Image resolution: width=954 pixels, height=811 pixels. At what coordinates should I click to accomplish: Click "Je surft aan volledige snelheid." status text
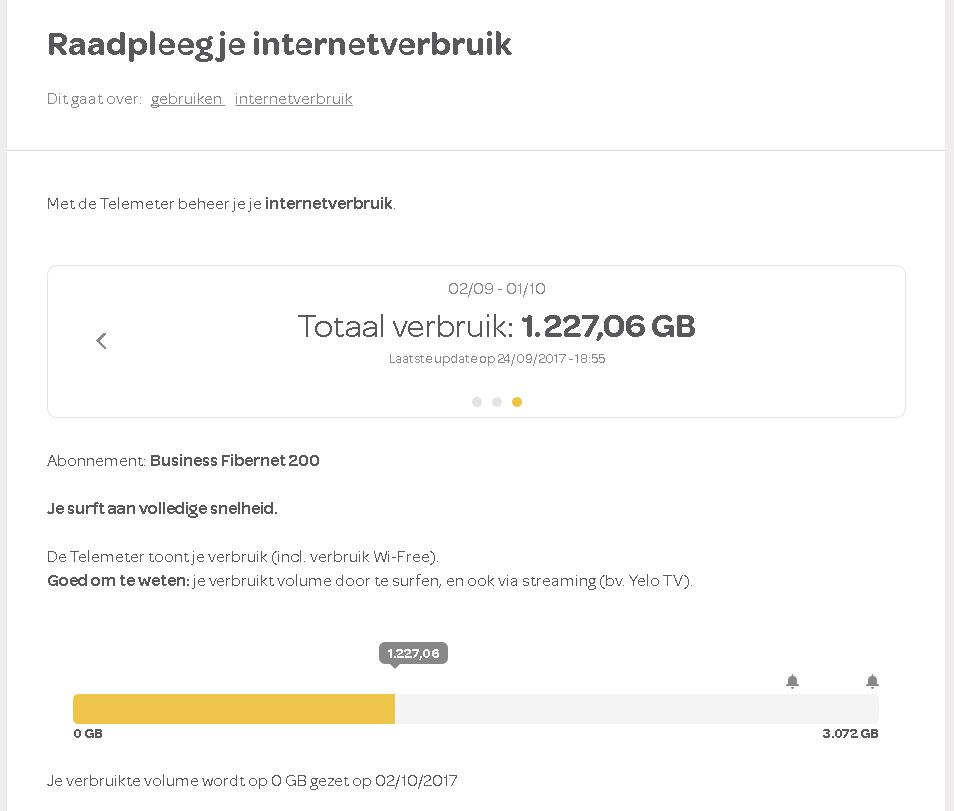coord(162,509)
